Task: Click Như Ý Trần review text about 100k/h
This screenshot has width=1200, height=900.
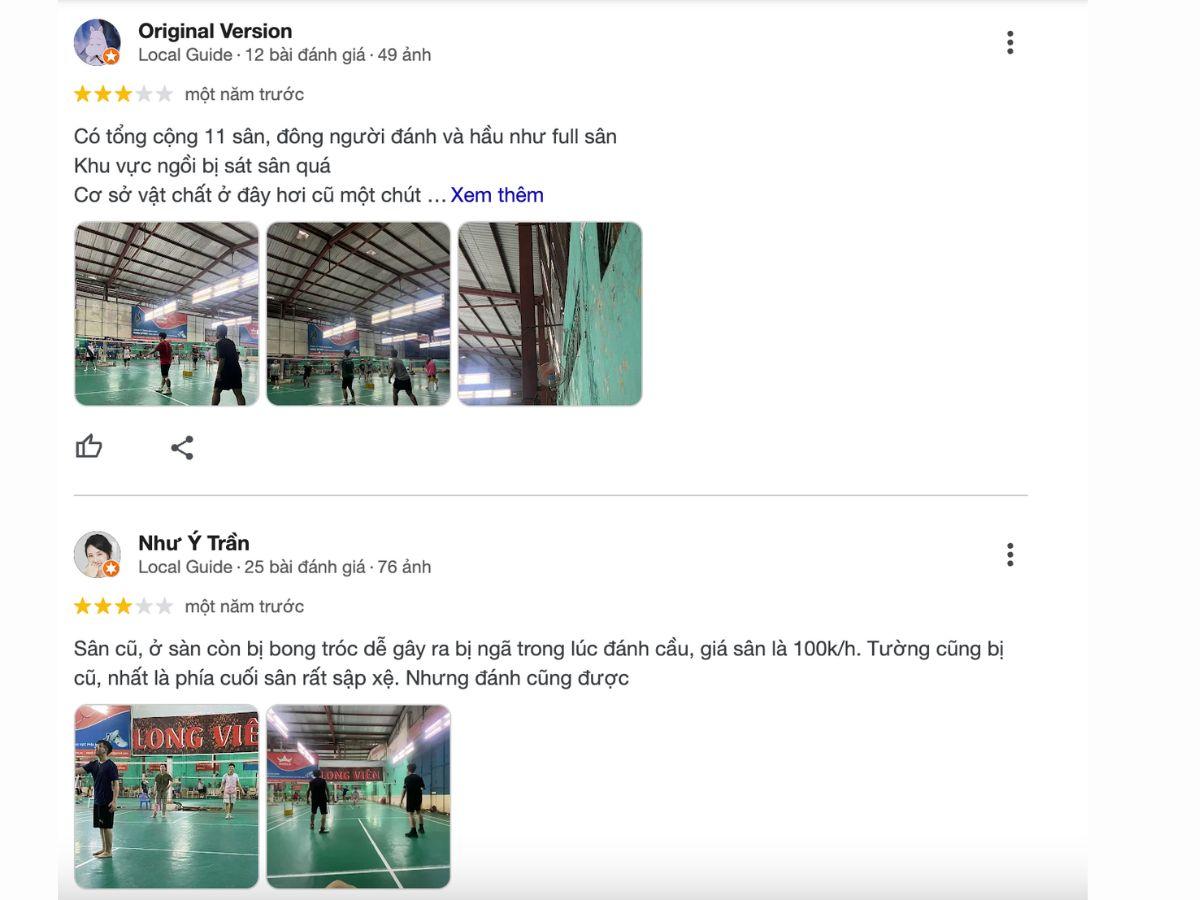Action: click(x=538, y=663)
